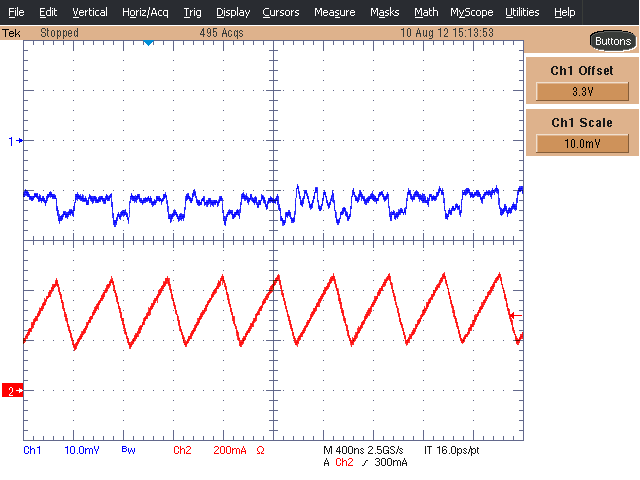Click the 200mA Ch2 scale readout

coord(230,450)
